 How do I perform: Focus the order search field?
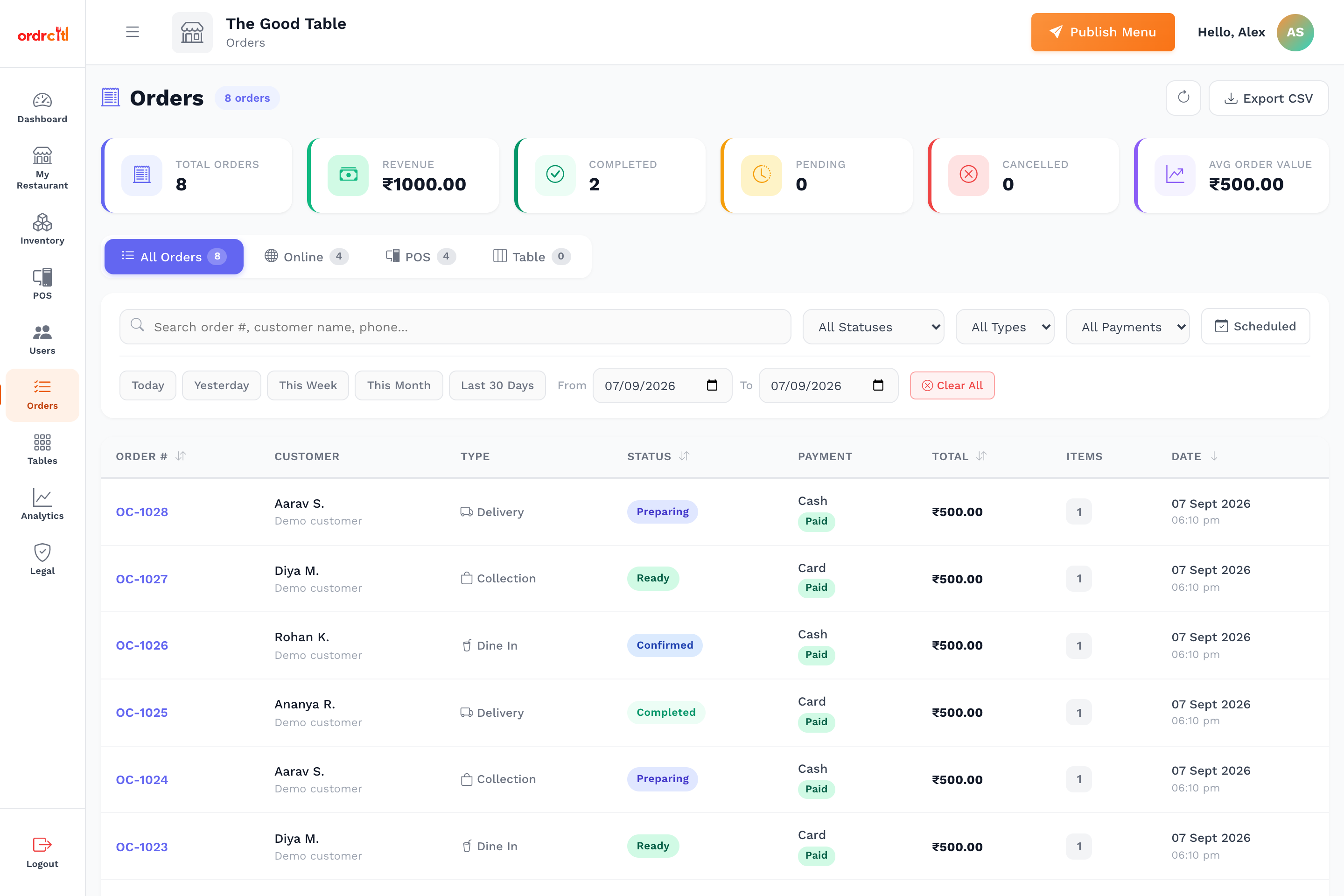point(455,327)
